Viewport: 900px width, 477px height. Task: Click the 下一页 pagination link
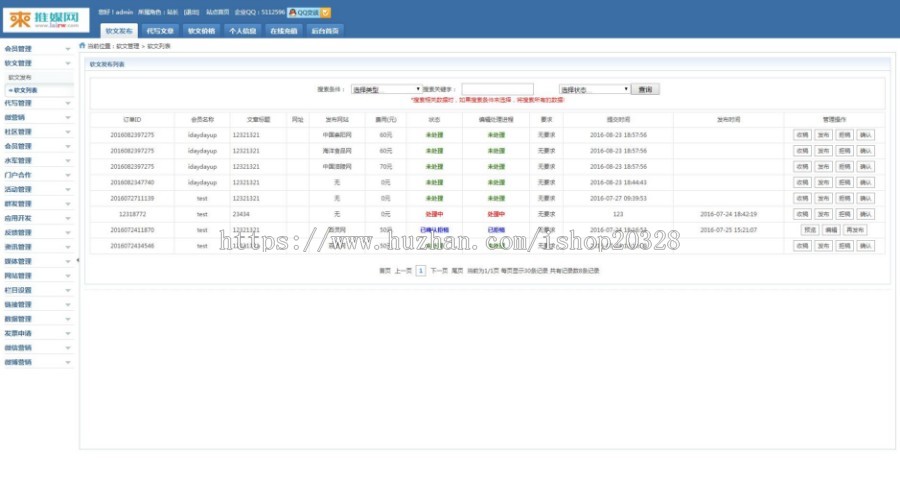point(439,270)
